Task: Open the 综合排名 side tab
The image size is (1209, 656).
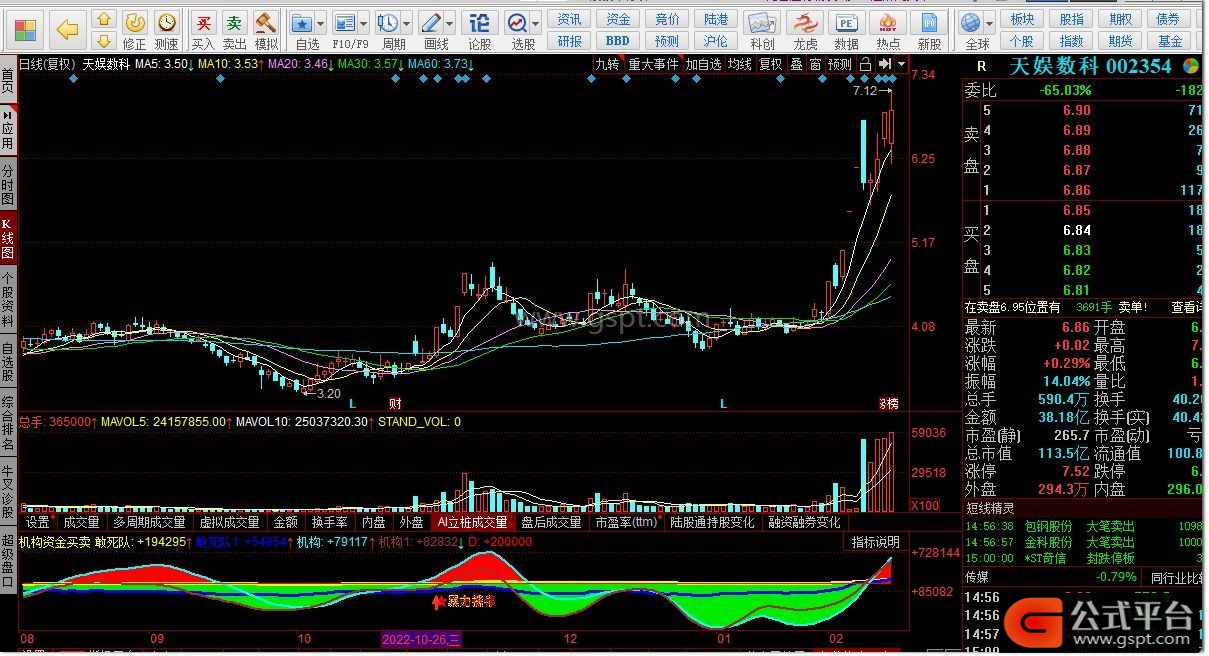Action: point(8,421)
